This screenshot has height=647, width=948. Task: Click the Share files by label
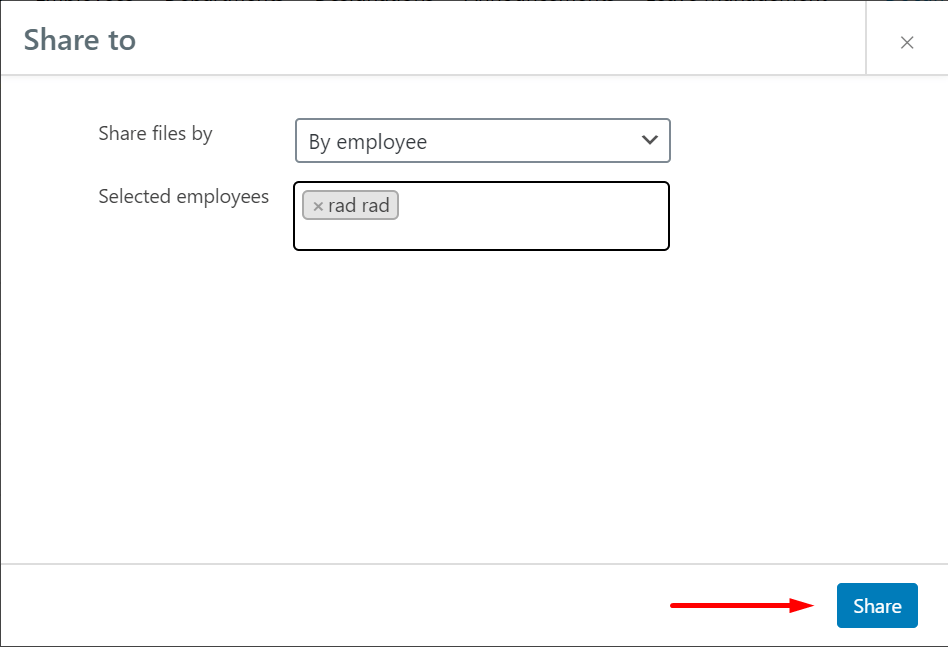click(155, 133)
